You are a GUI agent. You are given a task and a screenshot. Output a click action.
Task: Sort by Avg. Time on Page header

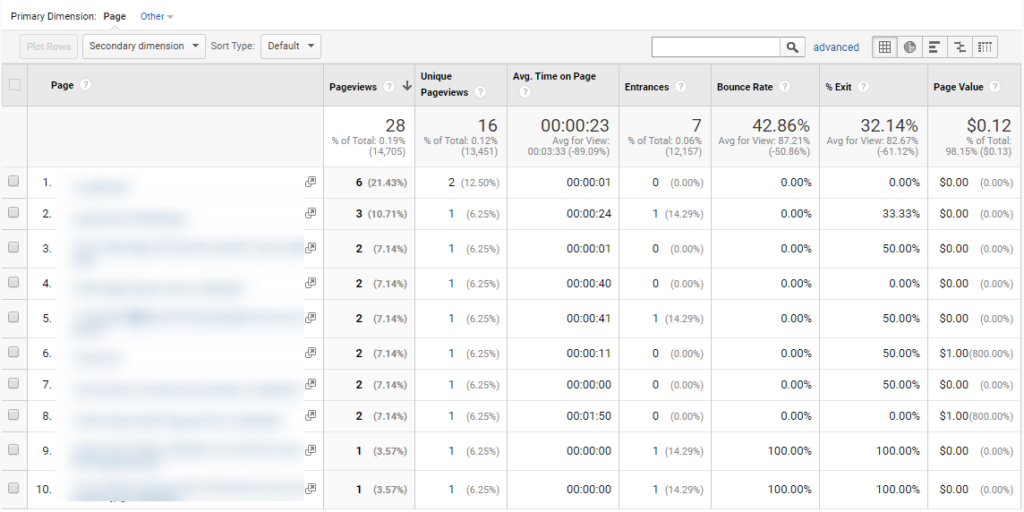point(554,76)
